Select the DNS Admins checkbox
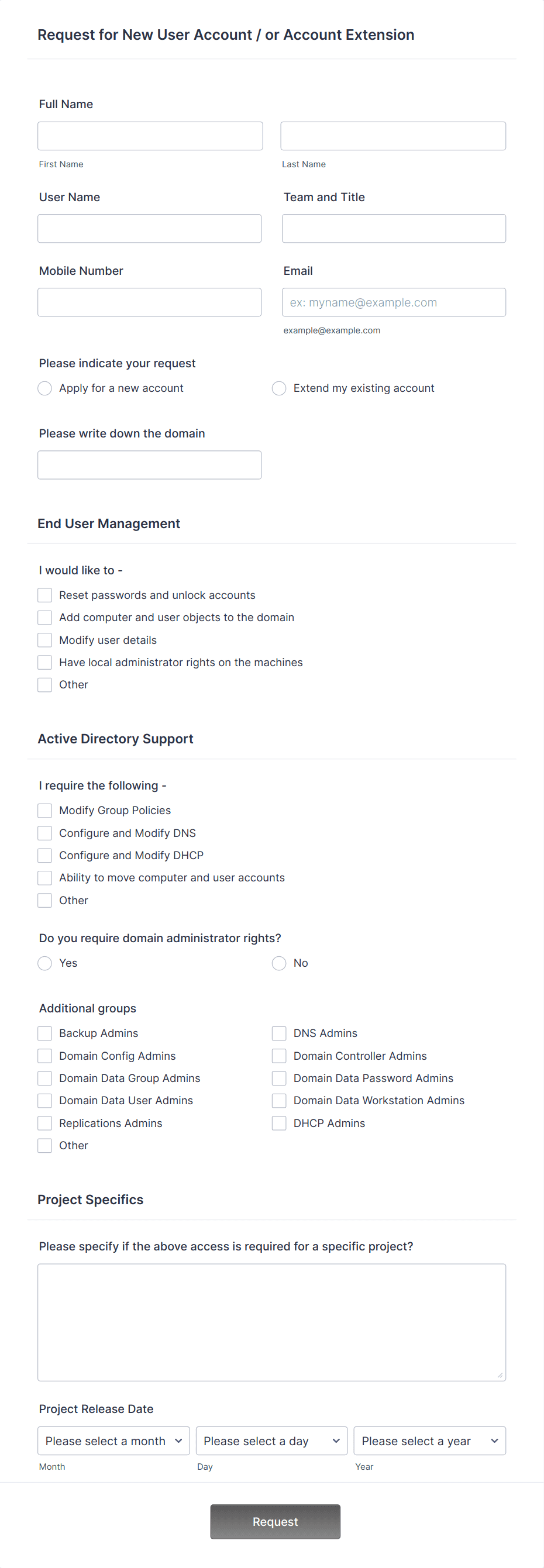This screenshot has height=1568, width=544. [x=278, y=1033]
